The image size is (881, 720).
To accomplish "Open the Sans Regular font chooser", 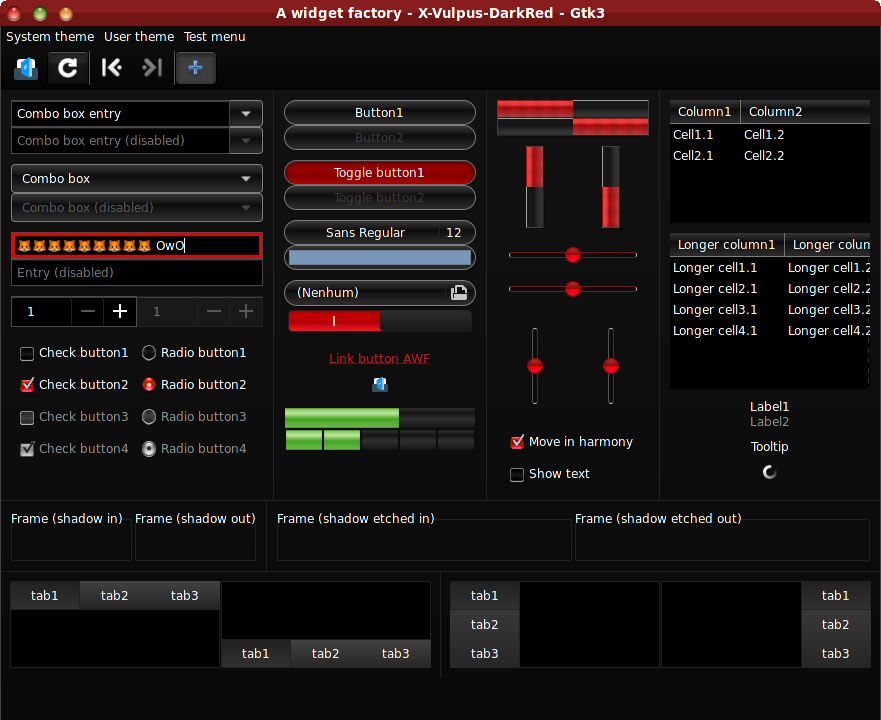I will pyautogui.click(x=380, y=233).
